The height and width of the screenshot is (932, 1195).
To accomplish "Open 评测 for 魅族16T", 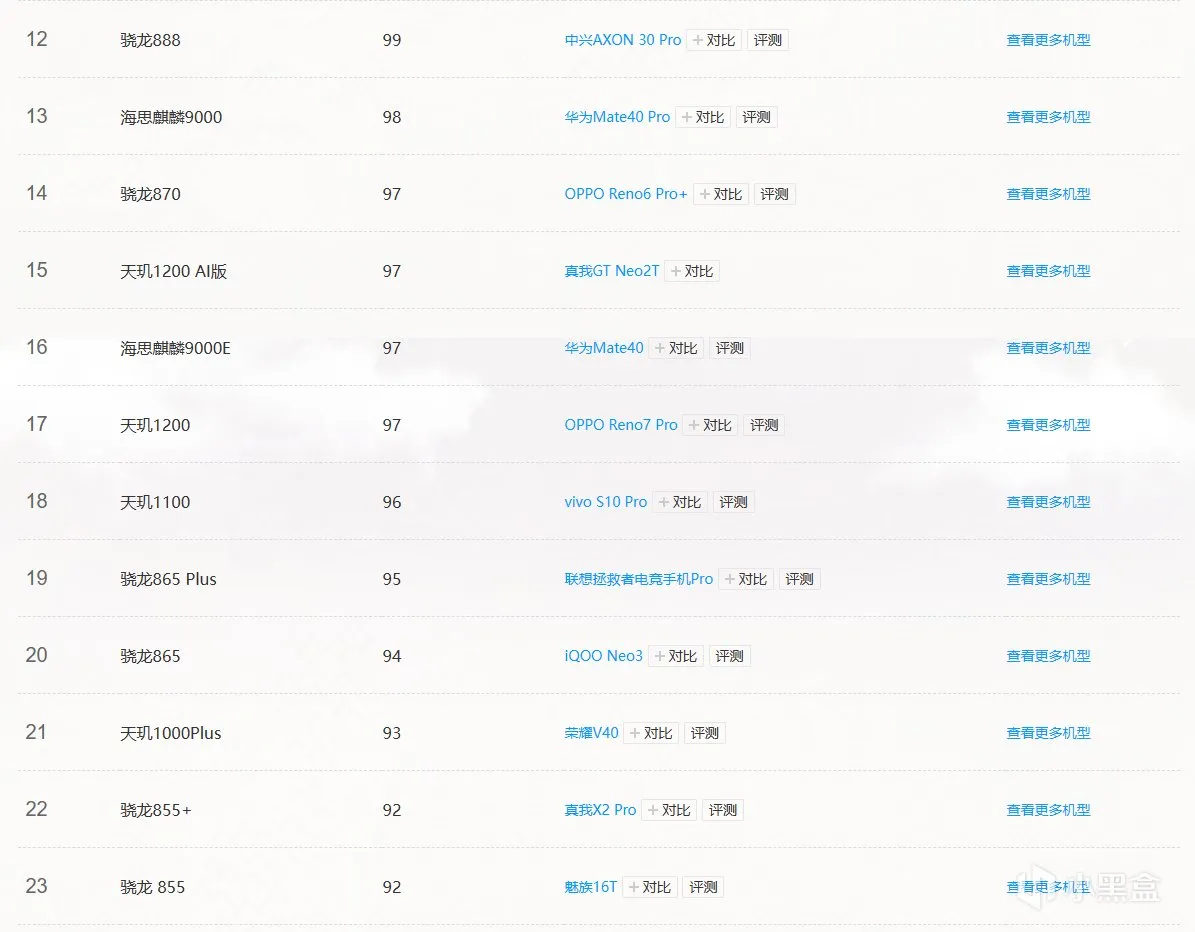I will pos(703,887).
